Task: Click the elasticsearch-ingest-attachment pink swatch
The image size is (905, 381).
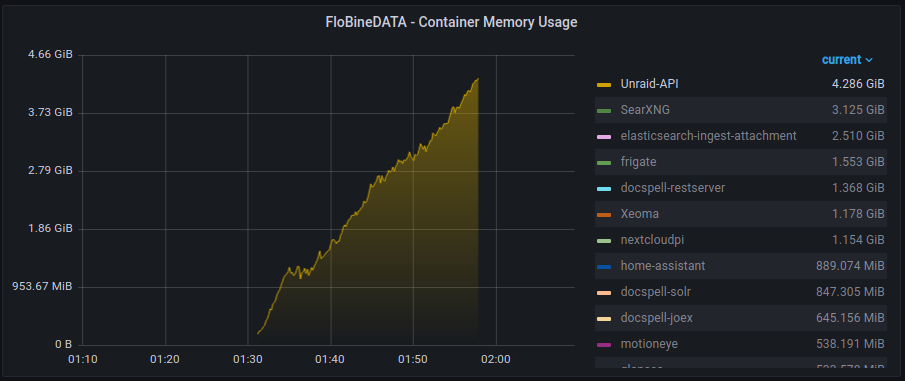Action: 604,137
